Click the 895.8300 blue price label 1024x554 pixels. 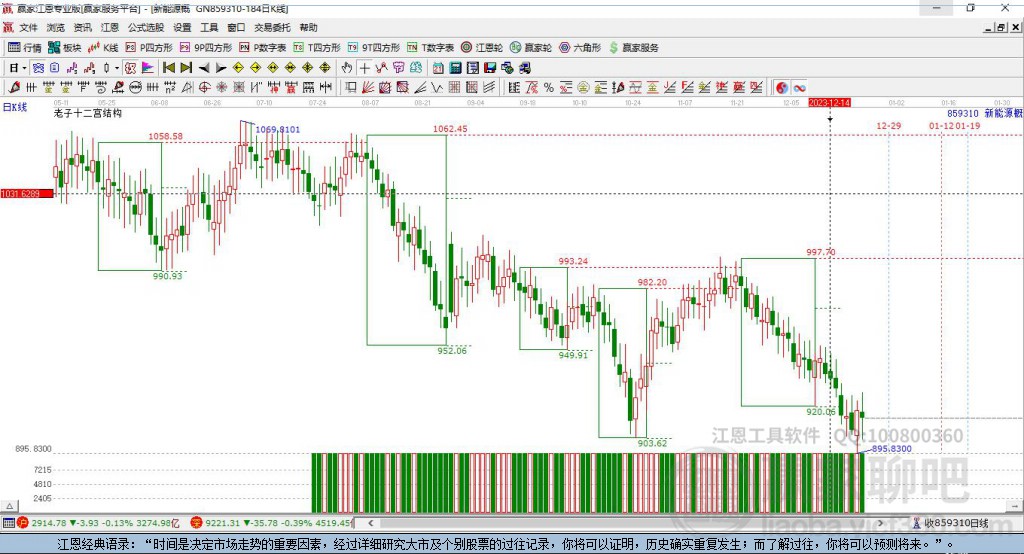891,449
